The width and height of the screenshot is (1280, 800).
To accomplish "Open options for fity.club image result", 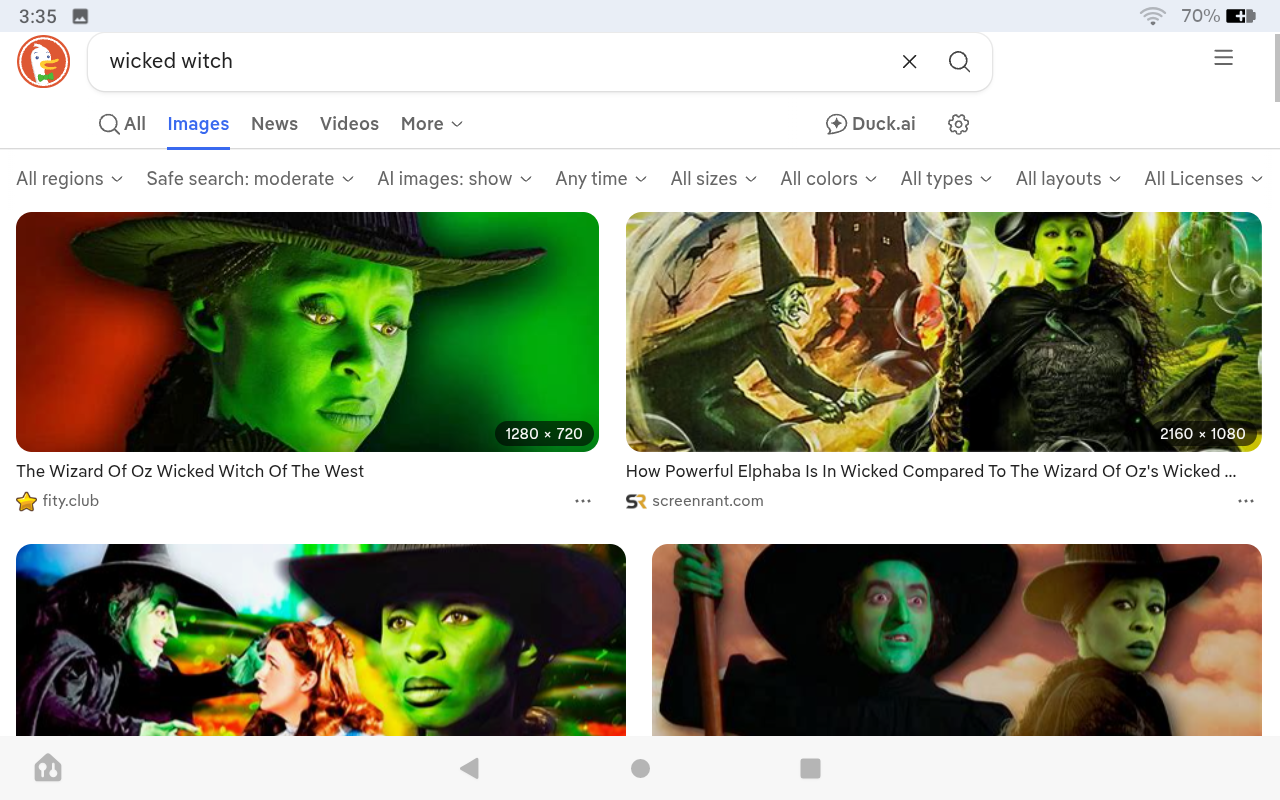I will pyautogui.click(x=583, y=501).
